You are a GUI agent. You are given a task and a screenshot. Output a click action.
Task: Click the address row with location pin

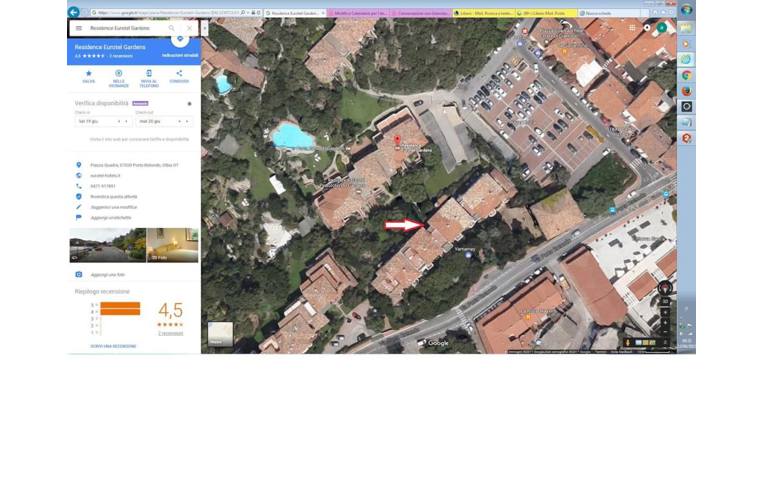pos(129,165)
